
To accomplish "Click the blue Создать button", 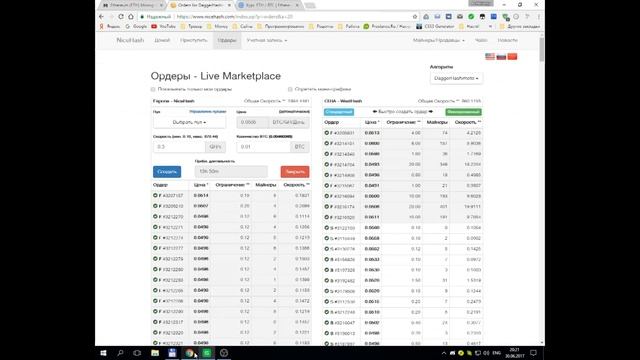I will pyautogui.click(x=167, y=171).
